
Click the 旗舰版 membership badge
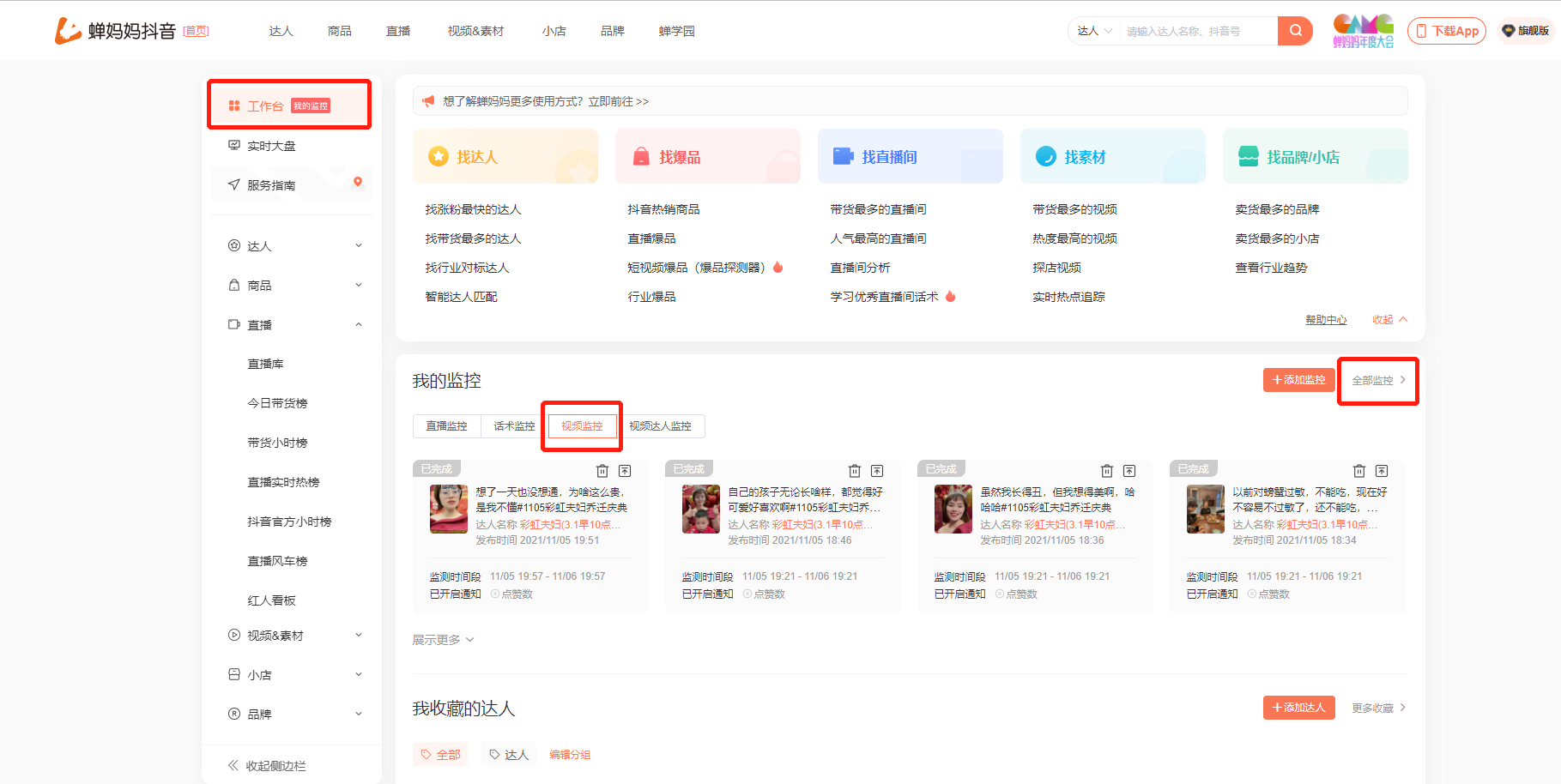(x=1526, y=31)
